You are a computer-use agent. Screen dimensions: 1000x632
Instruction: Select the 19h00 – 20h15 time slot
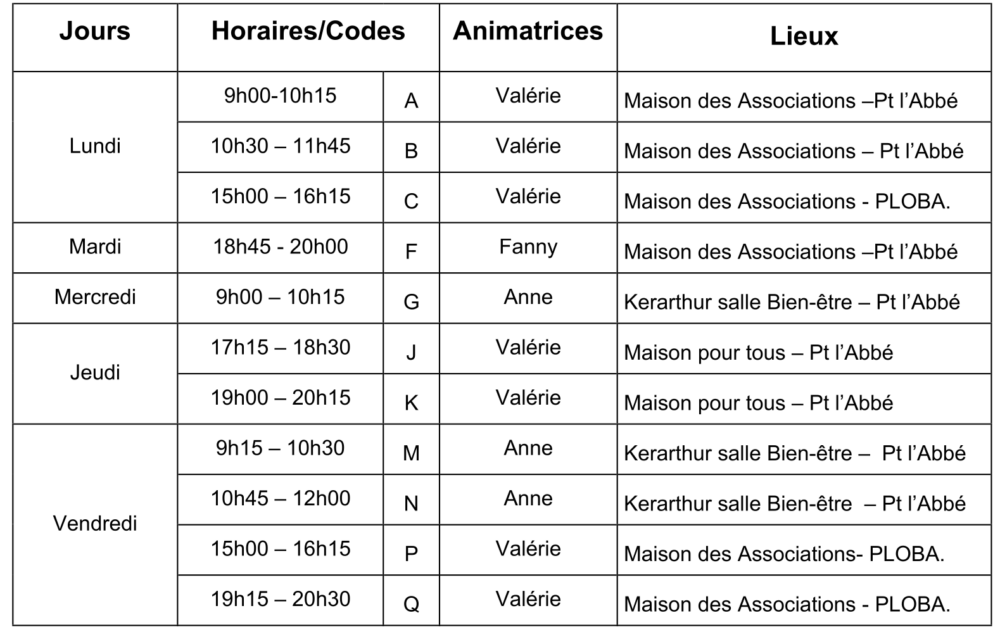tap(280, 399)
